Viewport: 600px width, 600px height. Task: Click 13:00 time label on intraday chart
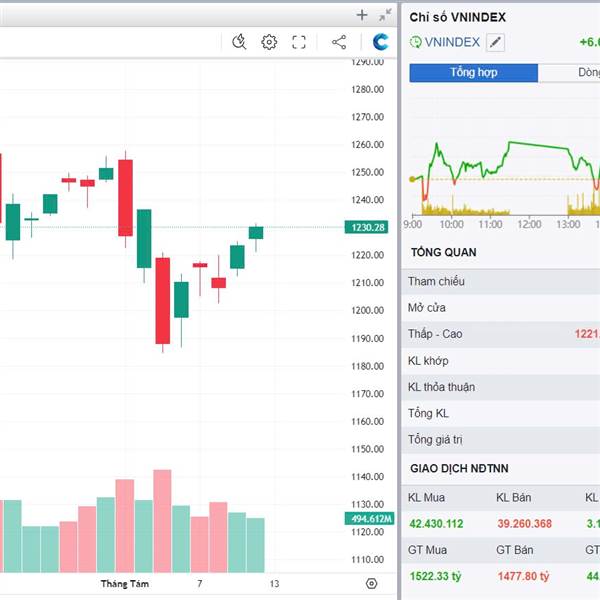[568, 224]
